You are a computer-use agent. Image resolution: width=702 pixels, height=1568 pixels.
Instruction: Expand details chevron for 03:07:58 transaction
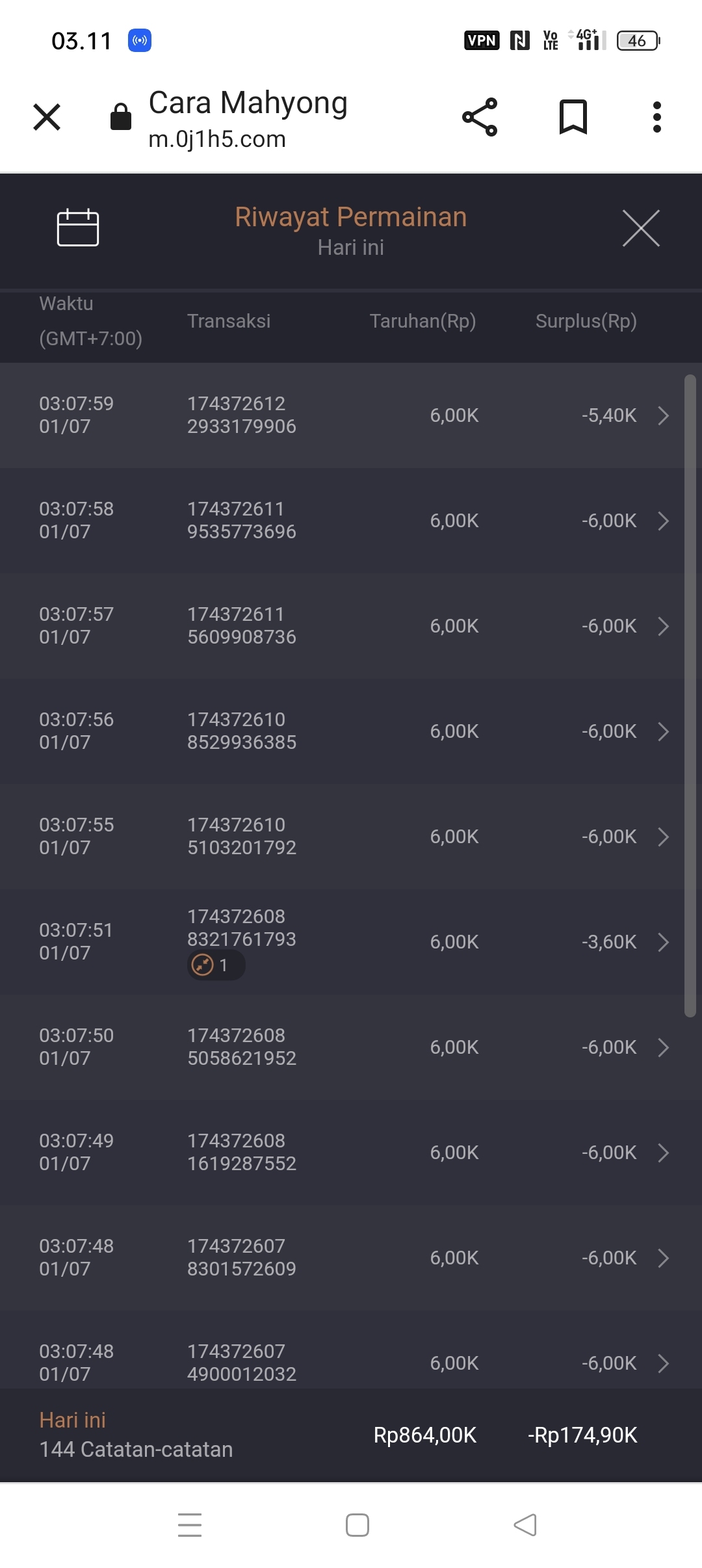(663, 521)
